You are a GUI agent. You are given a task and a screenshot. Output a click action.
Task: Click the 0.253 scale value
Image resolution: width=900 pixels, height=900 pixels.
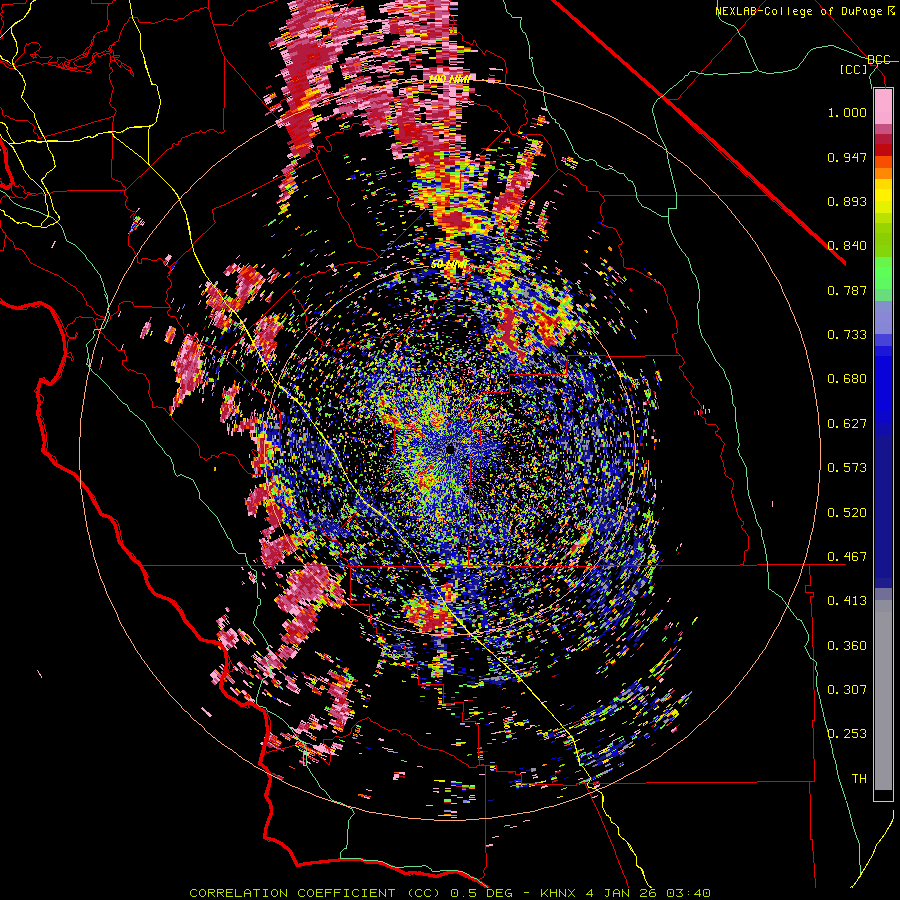847,734
